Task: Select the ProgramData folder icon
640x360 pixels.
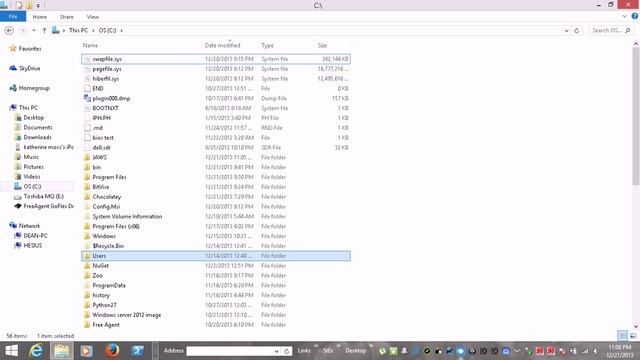Action: 87,285
